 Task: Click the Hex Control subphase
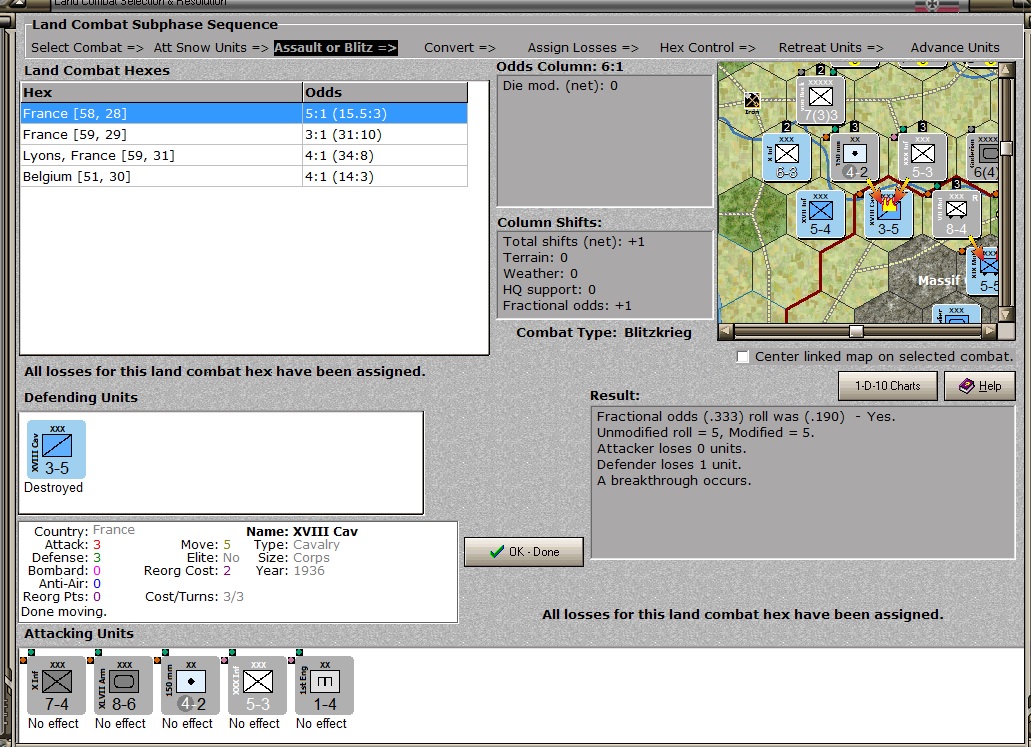coord(707,47)
